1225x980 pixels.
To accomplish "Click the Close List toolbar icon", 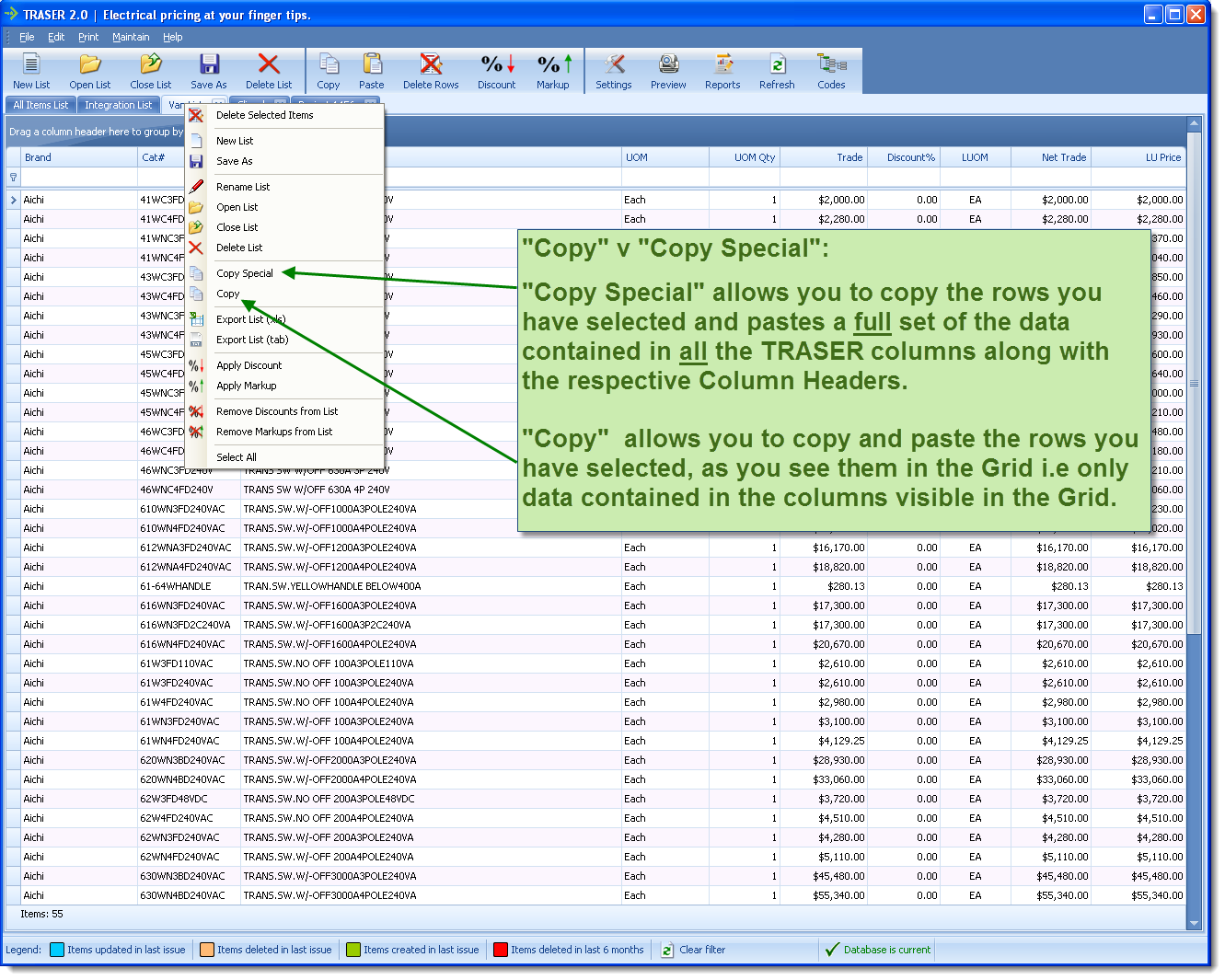I will pos(150,63).
